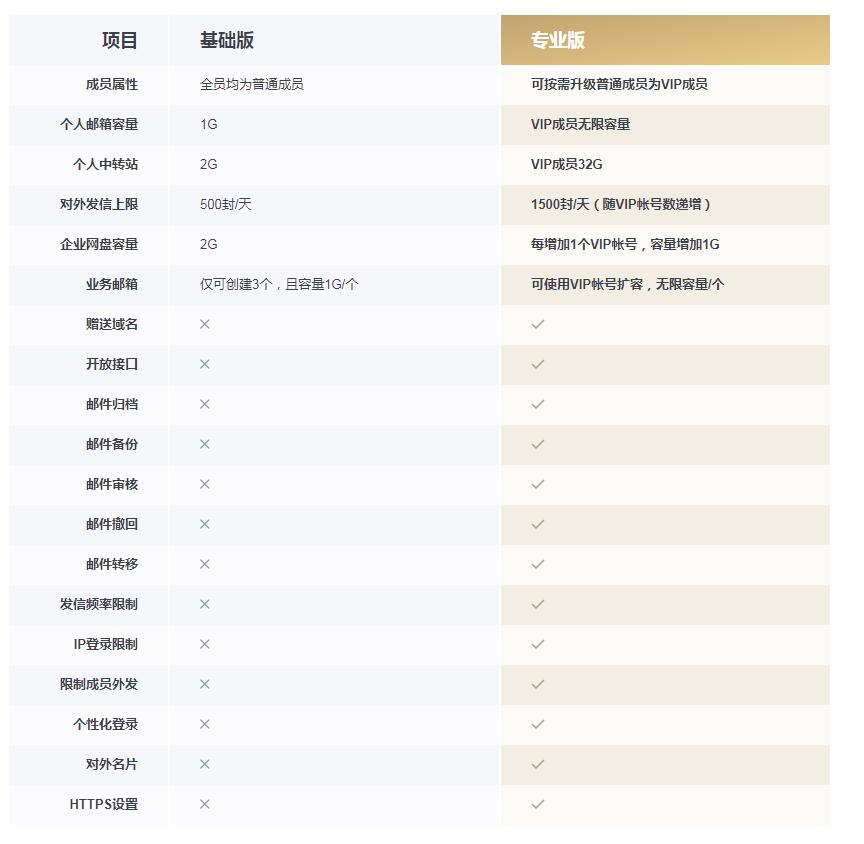Click the HTTPS设置 row label

point(104,804)
